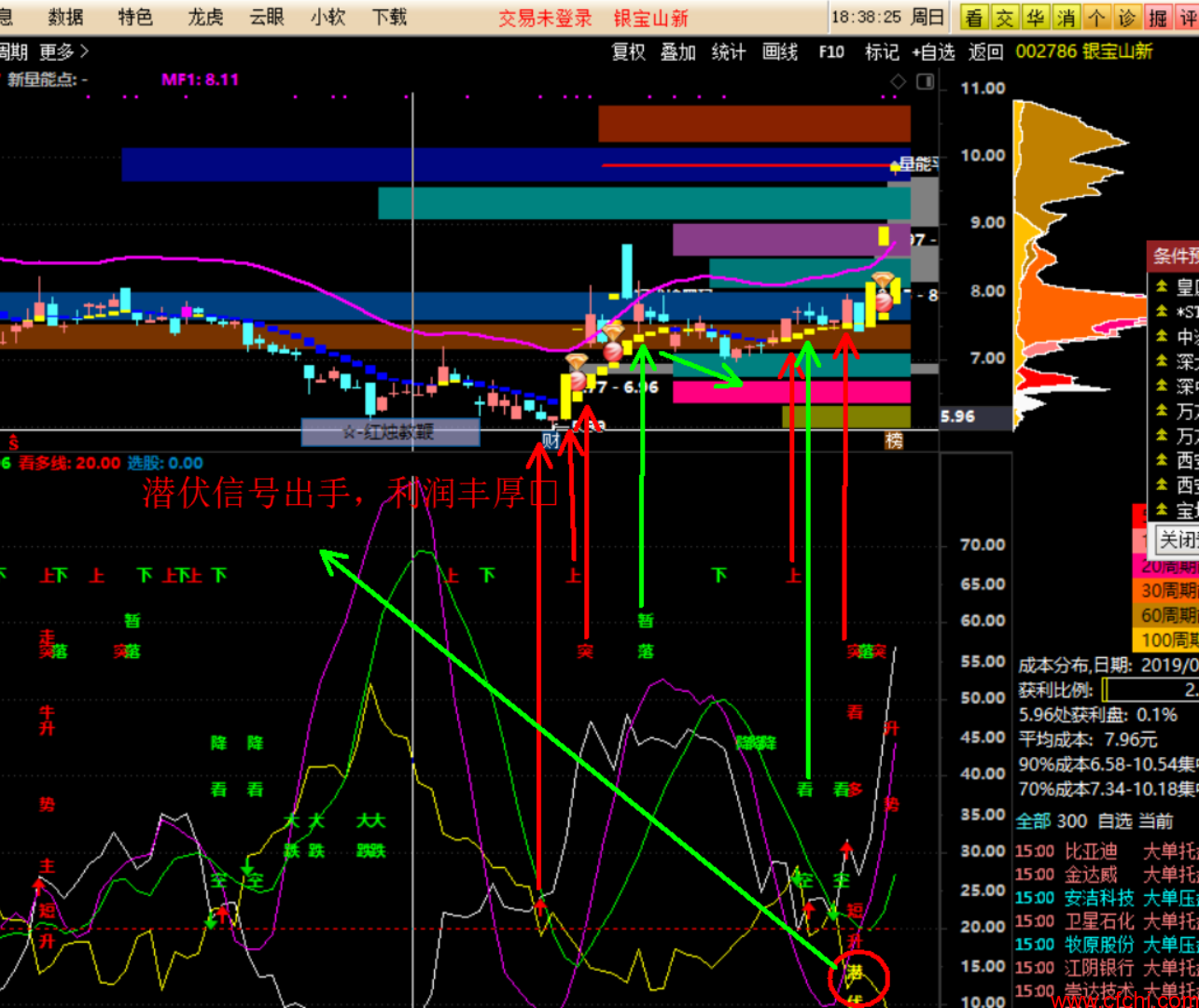This screenshot has width=1199, height=1008.
Task: Click the 选股: 0.00 indicator label
Action: 165,463
